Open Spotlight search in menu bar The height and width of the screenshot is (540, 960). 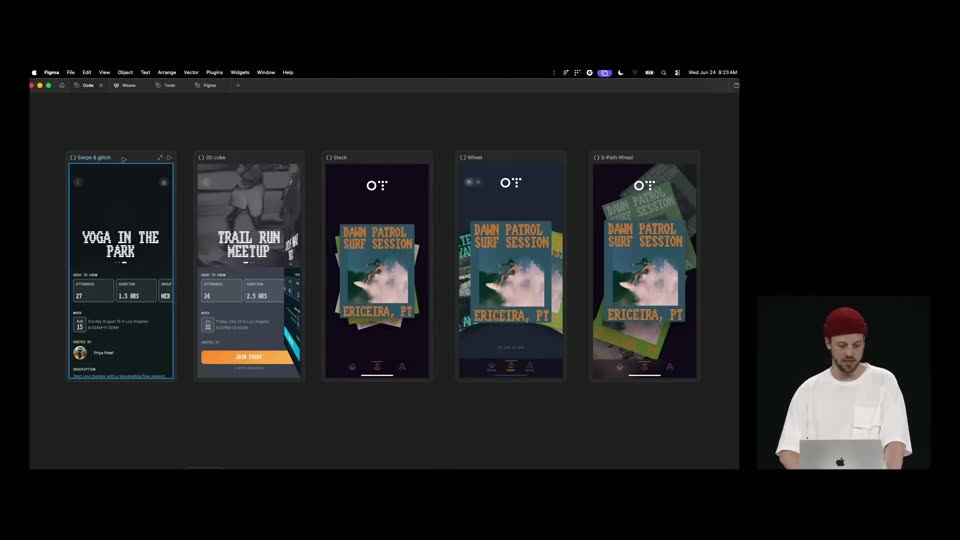coord(663,72)
